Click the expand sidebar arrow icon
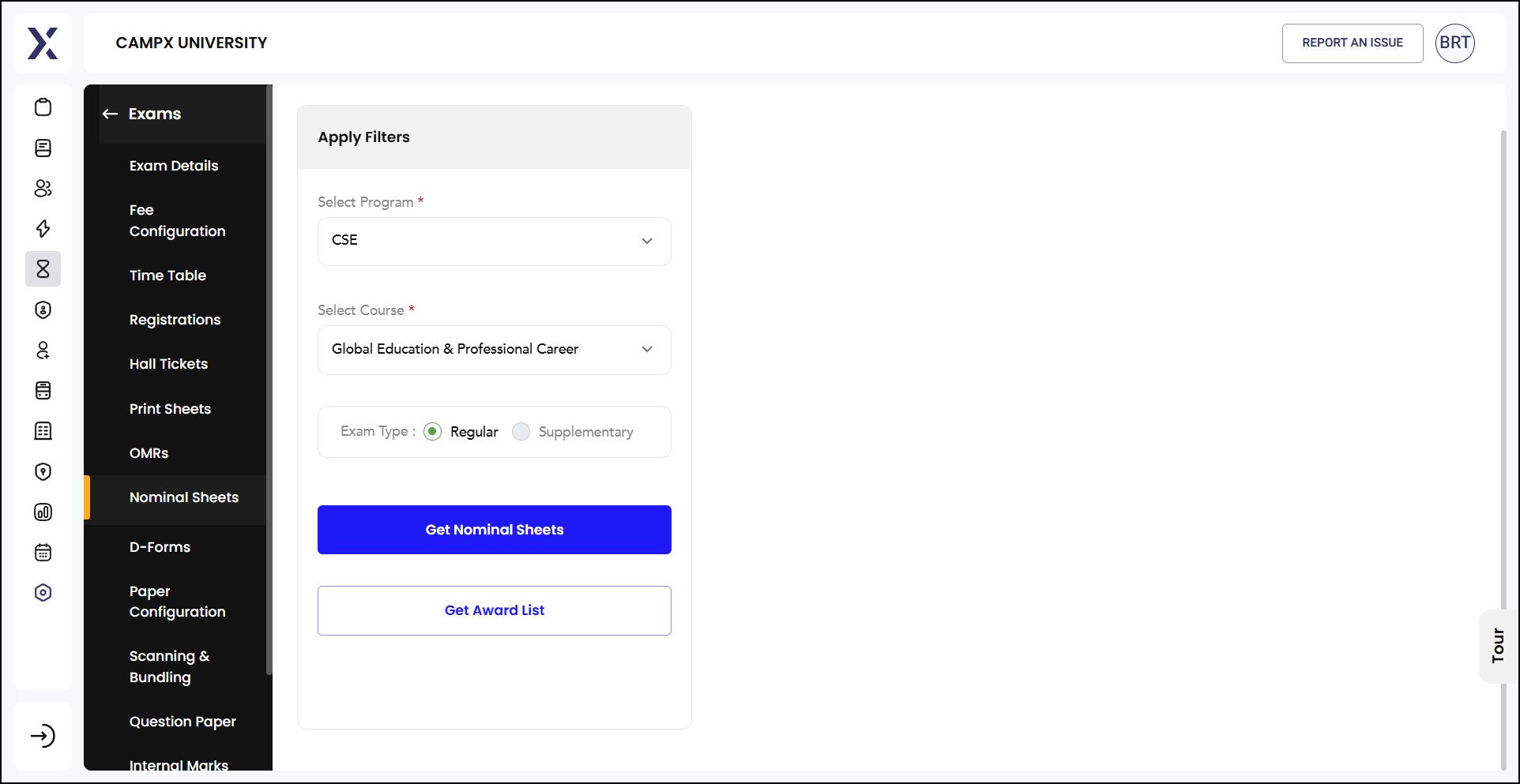 click(x=43, y=736)
